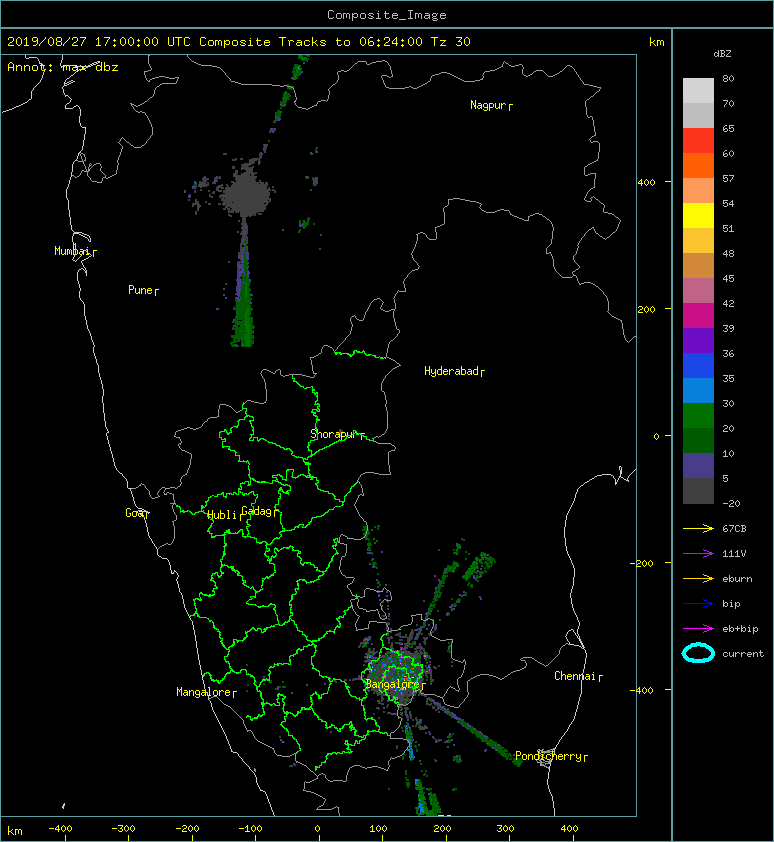
Task: Click the Pune city label
Action: point(140,290)
